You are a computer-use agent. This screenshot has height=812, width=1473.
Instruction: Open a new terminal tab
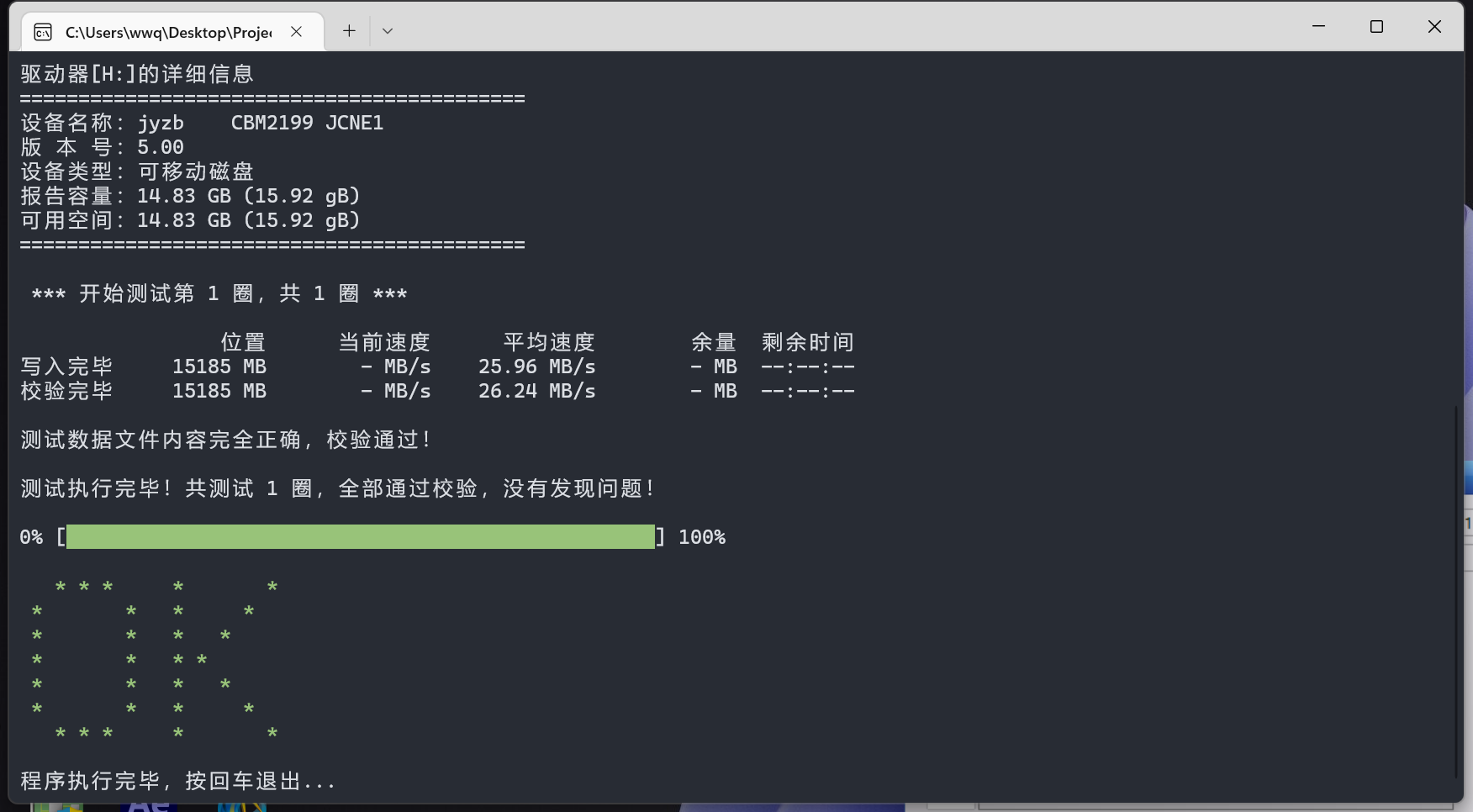[349, 31]
